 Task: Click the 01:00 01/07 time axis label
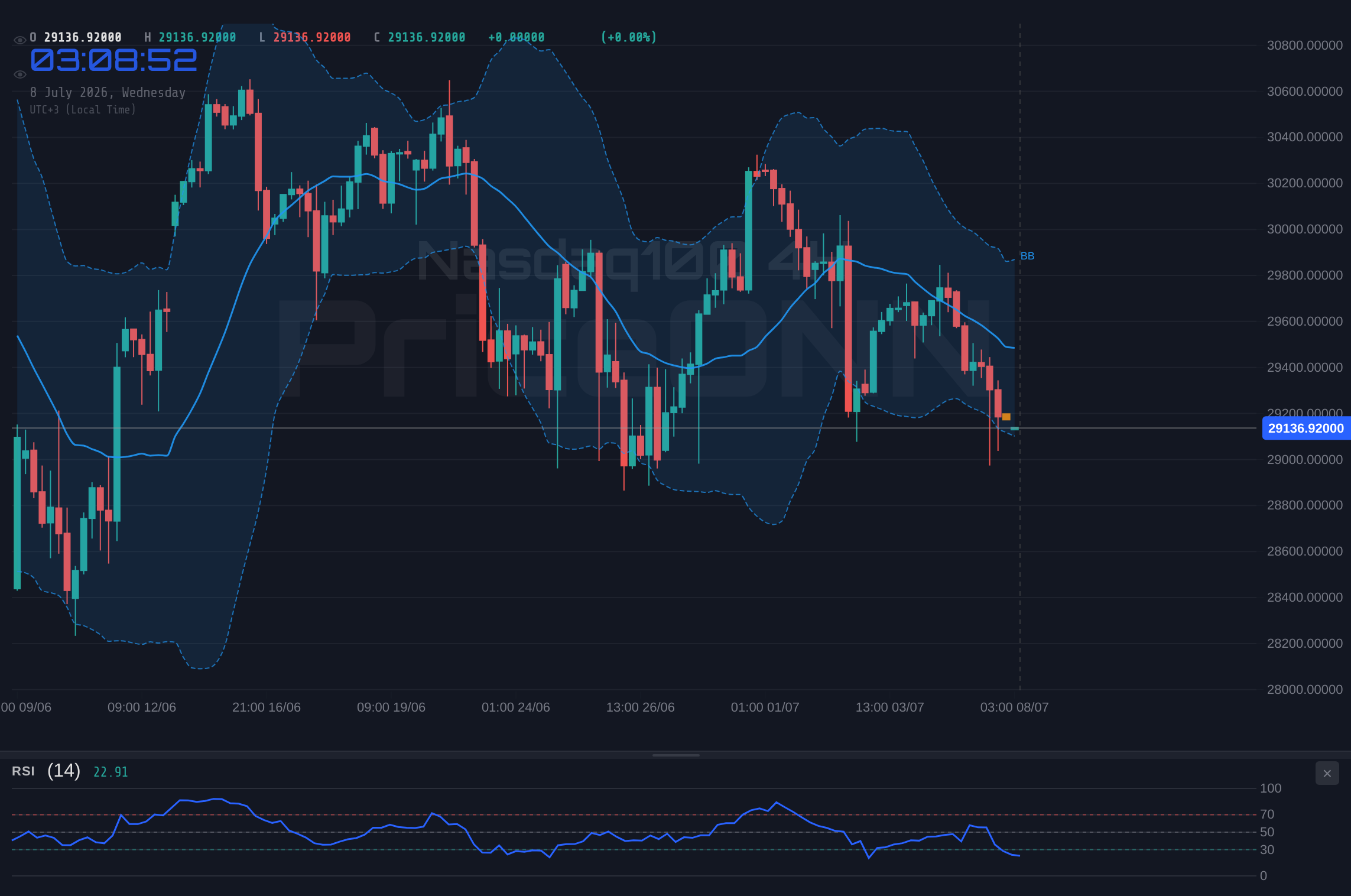pos(765,707)
